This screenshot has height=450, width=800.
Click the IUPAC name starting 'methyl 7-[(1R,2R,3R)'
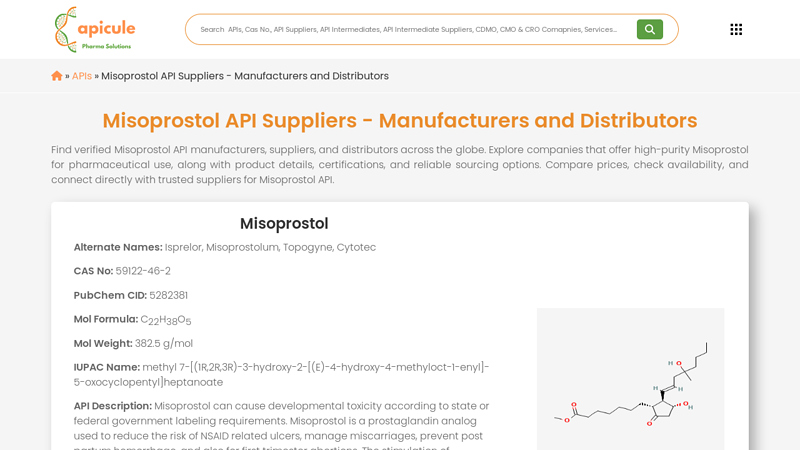(282, 374)
